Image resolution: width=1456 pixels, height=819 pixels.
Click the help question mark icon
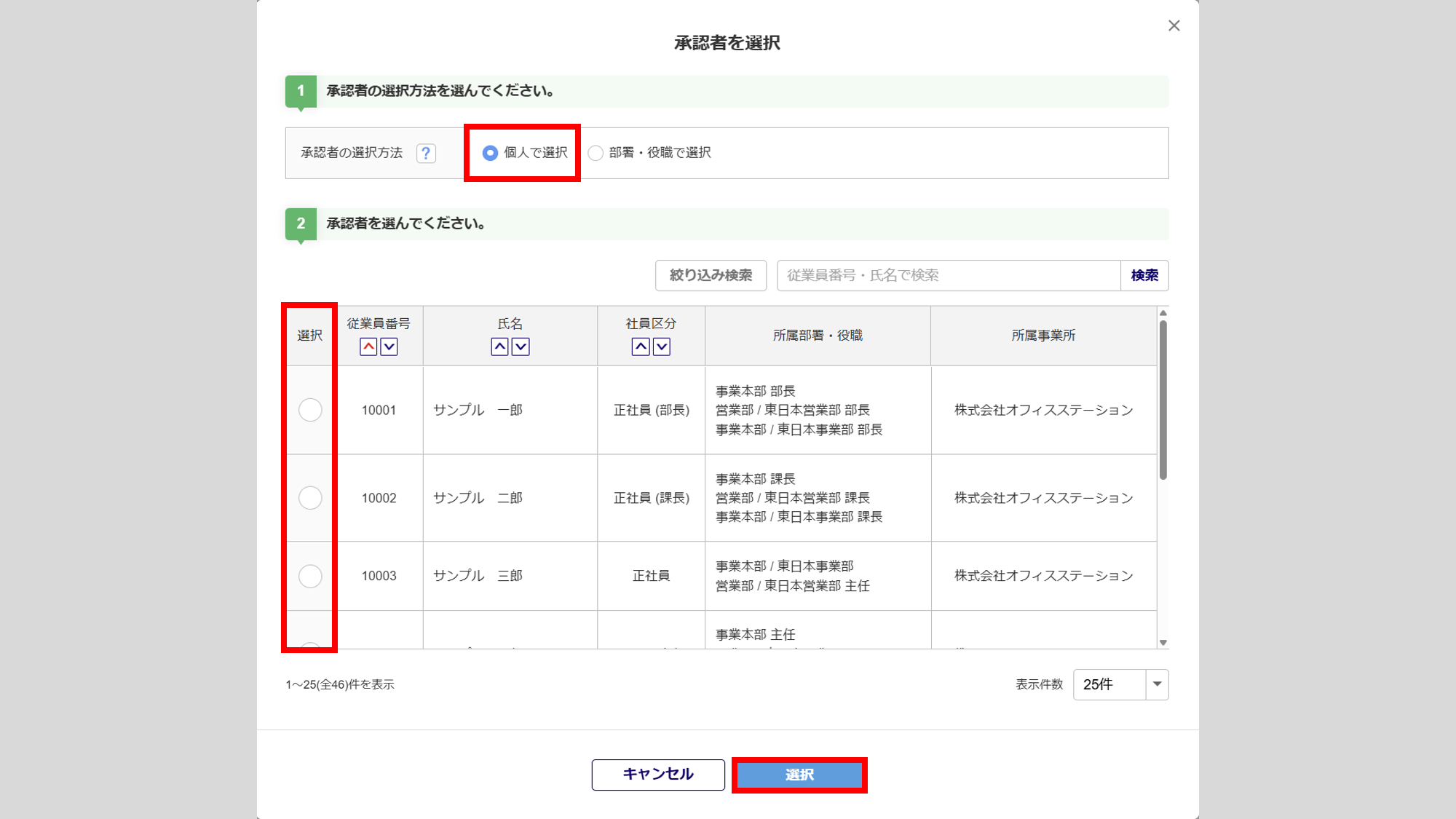(x=426, y=153)
